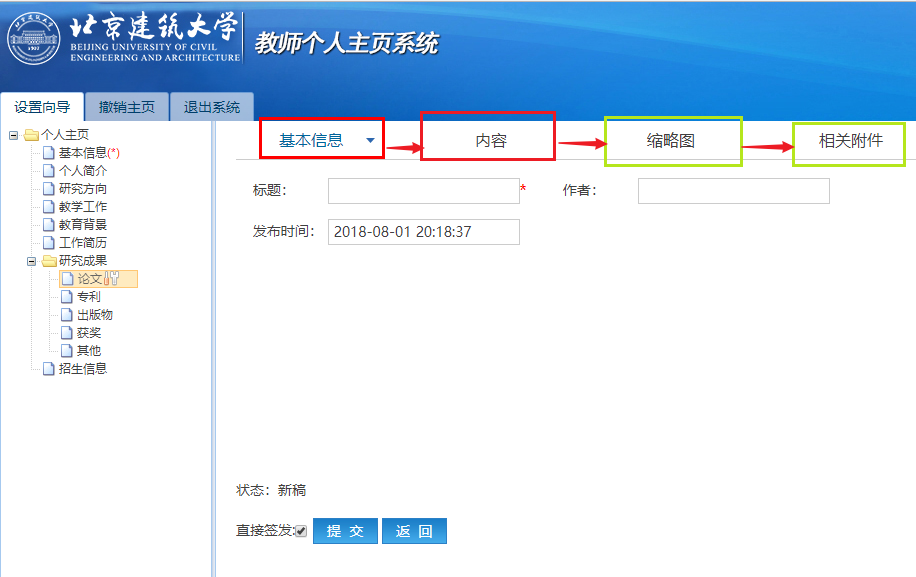916x577 pixels.
Task: Select 教育背景 in the tree
Action: click(x=83, y=225)
